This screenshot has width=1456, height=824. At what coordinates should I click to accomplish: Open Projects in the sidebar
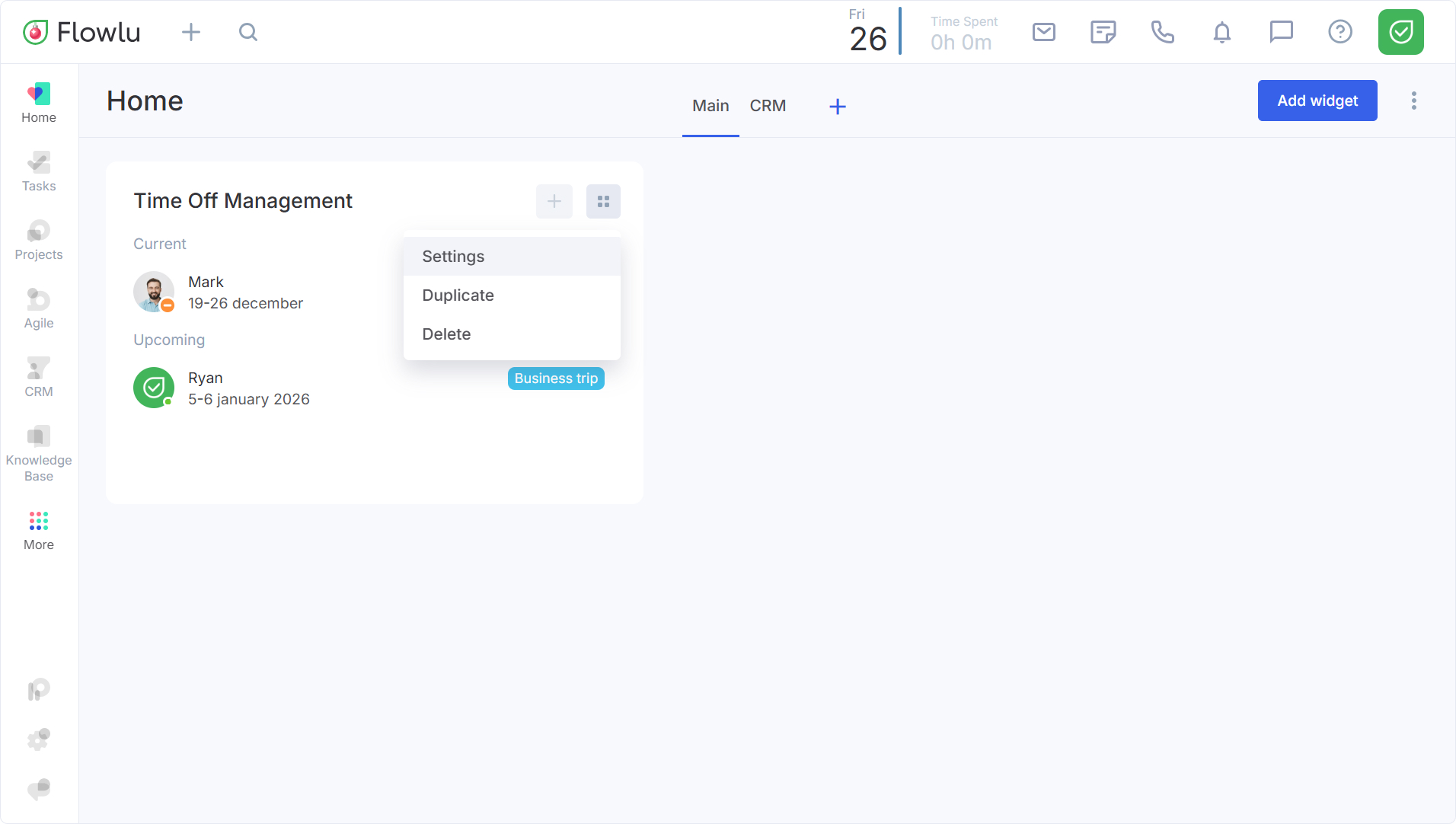click(39, 241)
